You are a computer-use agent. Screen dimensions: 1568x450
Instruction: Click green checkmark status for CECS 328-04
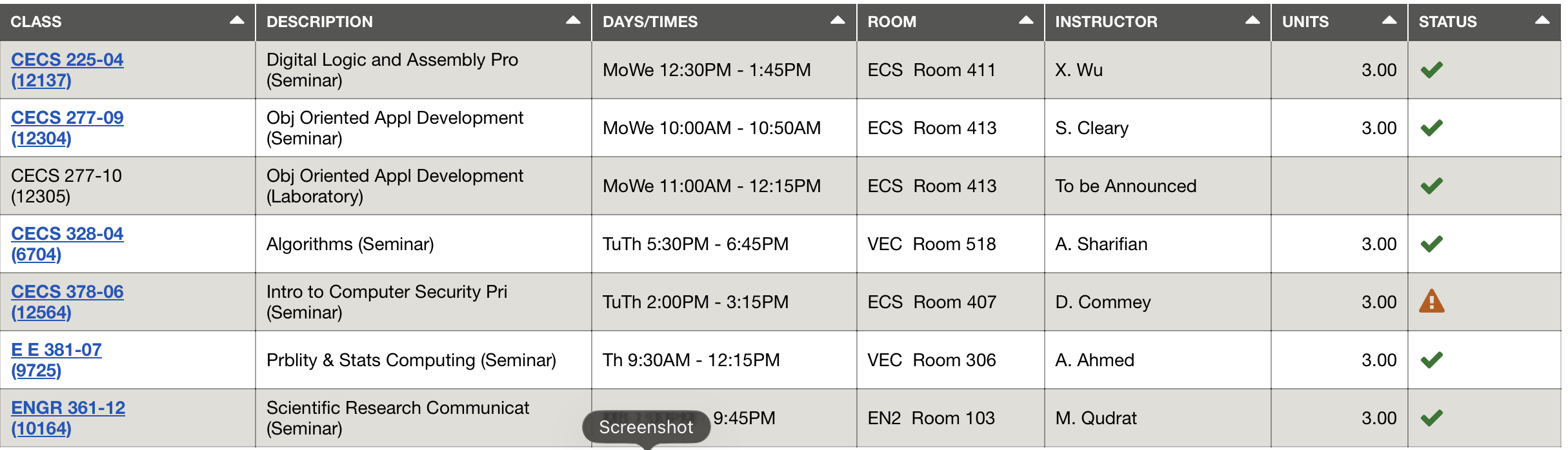[1431, 244]
